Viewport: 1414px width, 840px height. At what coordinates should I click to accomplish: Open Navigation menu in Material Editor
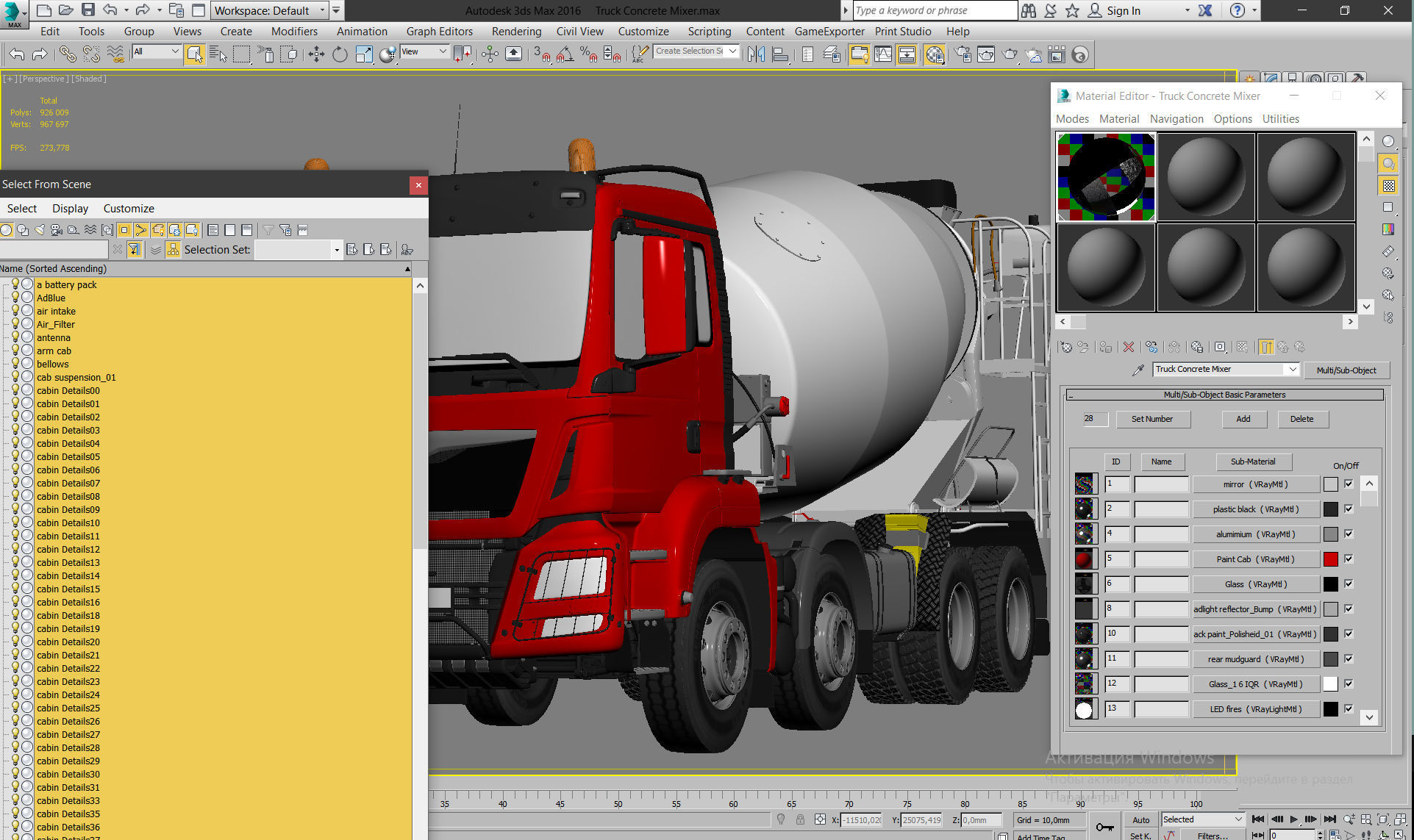(1176, 119)
